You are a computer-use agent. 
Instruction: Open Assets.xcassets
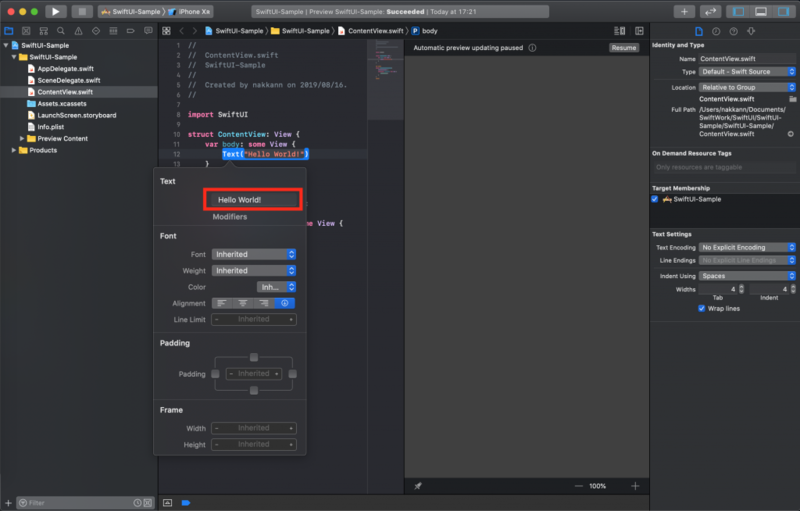tap(62, 104)
